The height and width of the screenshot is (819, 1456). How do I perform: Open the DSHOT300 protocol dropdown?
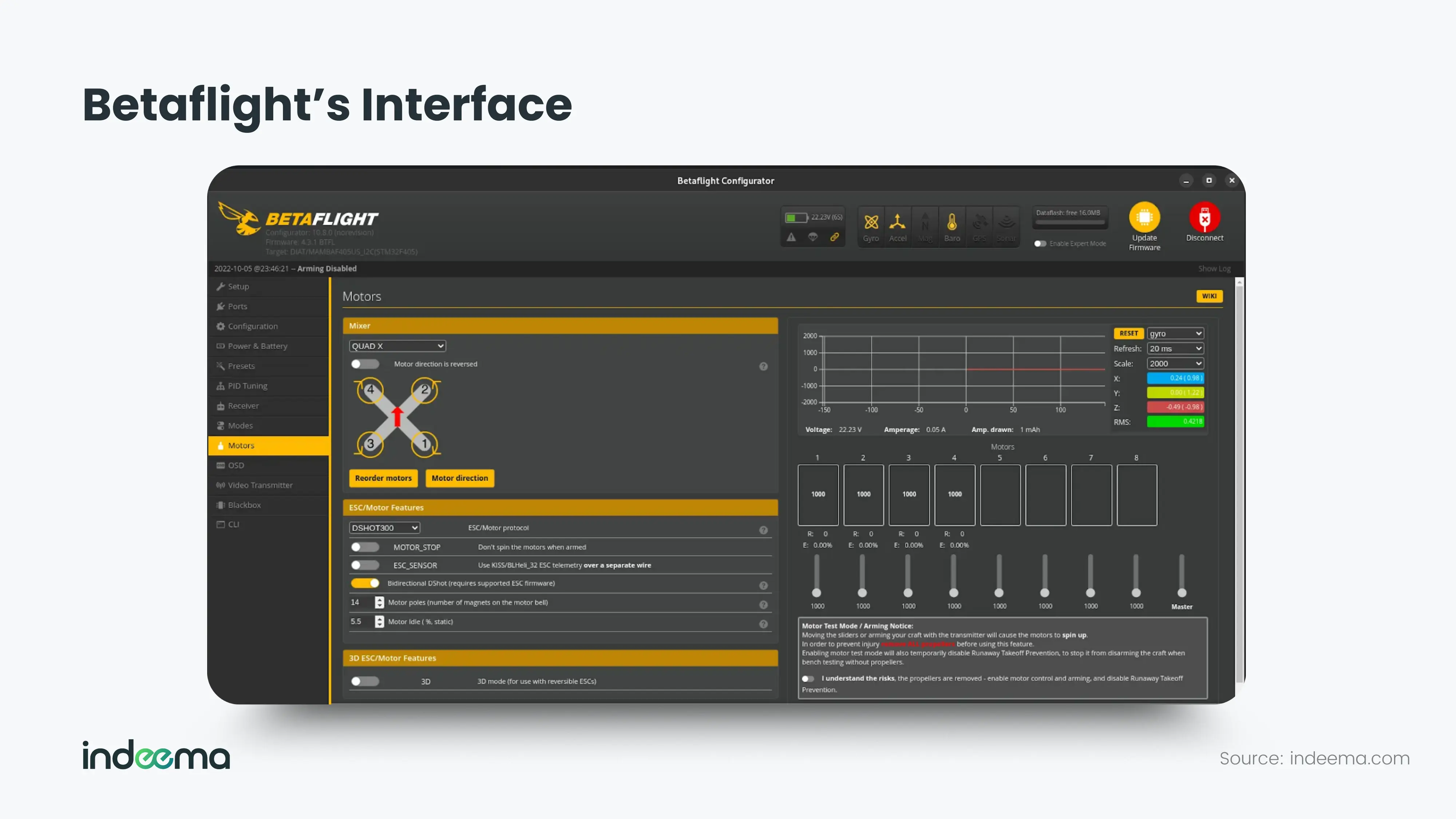coord(384,528)
